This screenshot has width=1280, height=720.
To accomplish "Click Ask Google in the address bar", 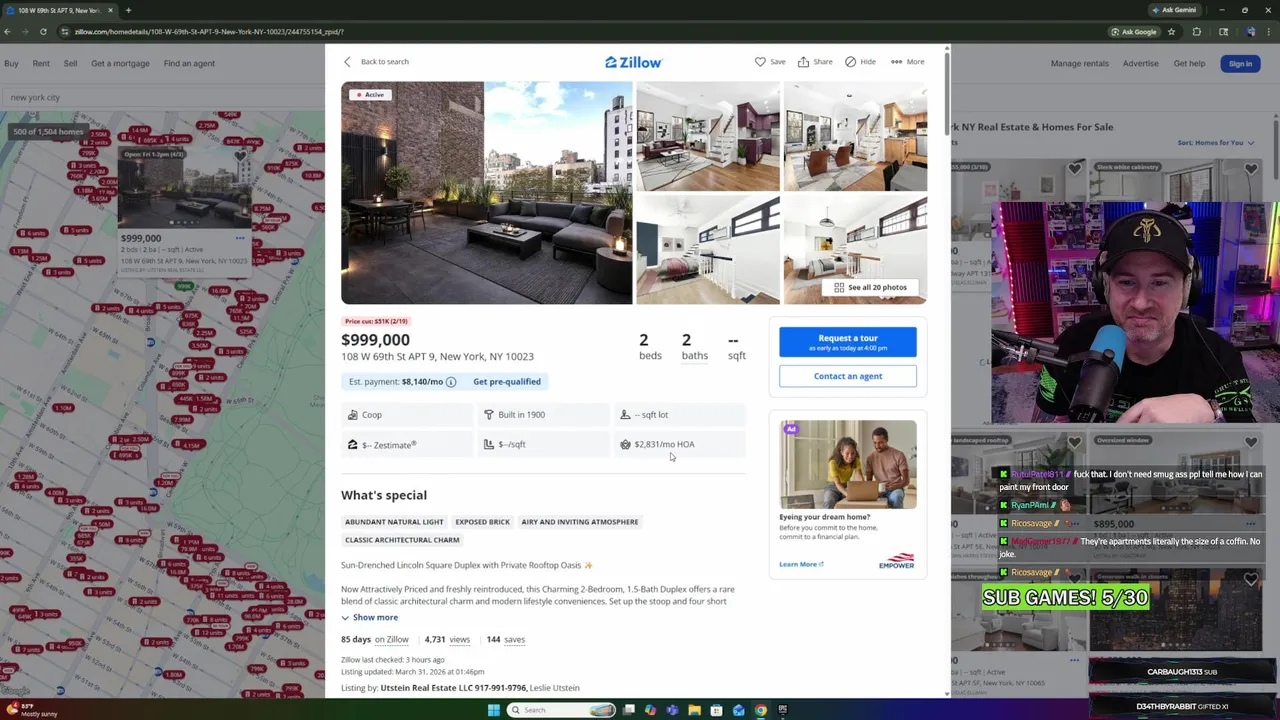I will coord(1133,31).
